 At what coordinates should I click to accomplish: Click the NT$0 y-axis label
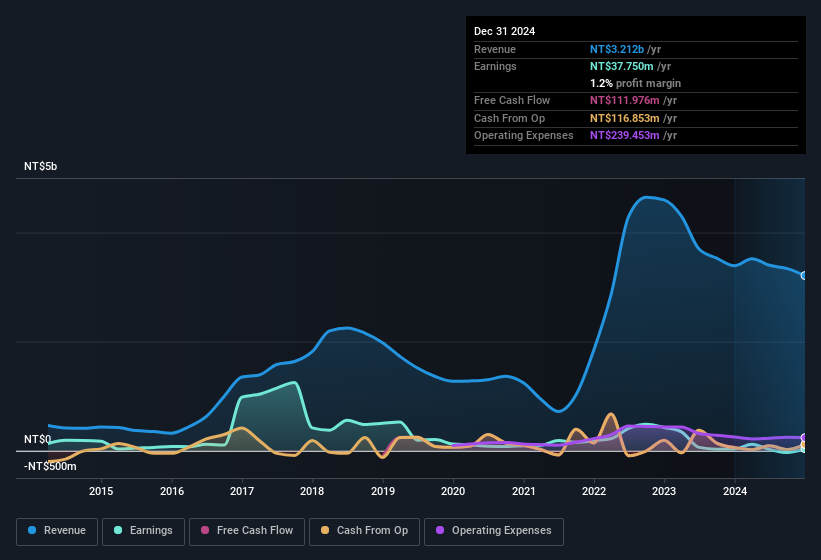coord(38,440)
